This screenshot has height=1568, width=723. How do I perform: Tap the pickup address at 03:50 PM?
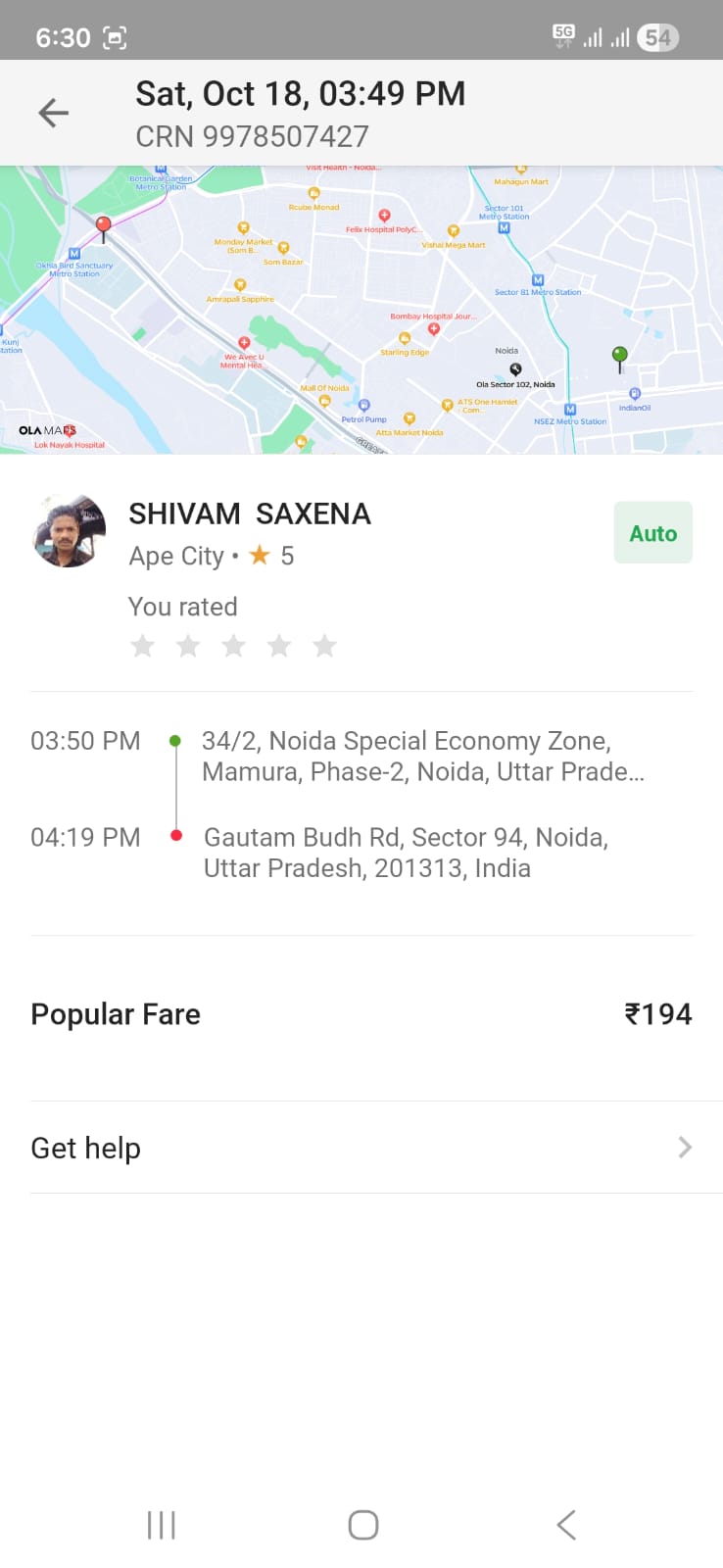[421, 756]
